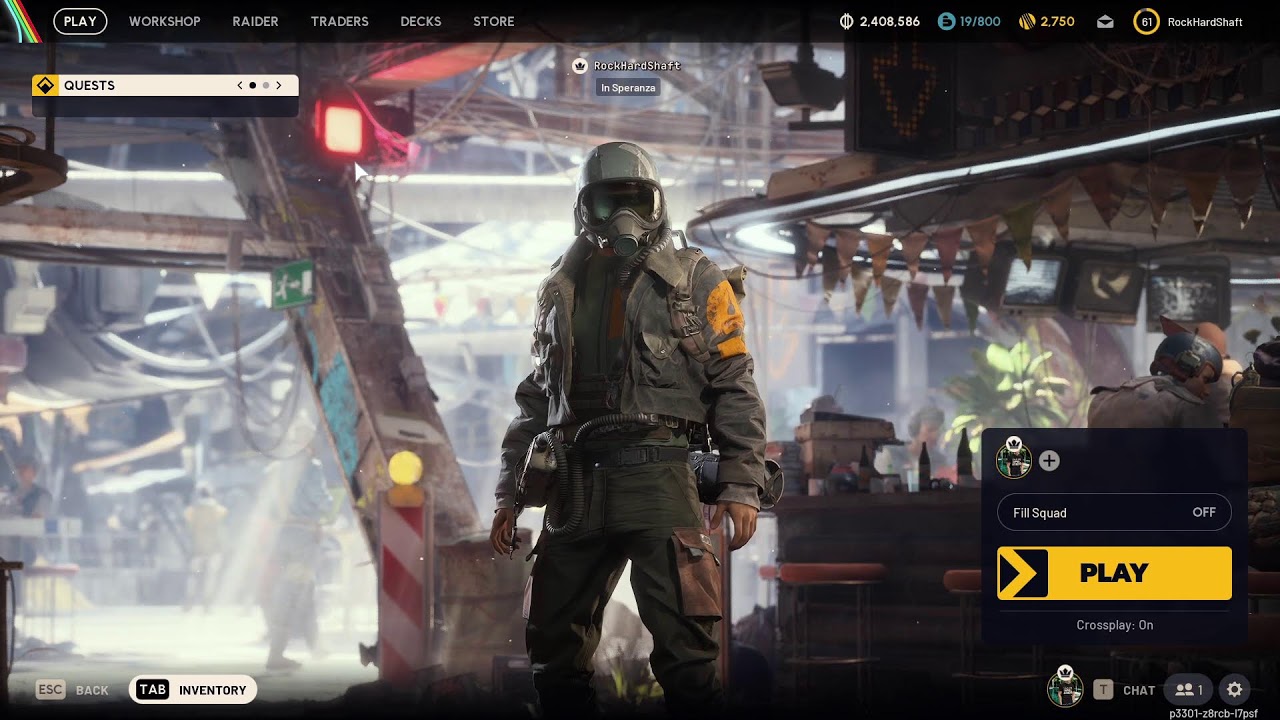Click the chevron arrow icon on PLAY button
This screenshot has width=1280, height=720.
(x=1022, y=573)
